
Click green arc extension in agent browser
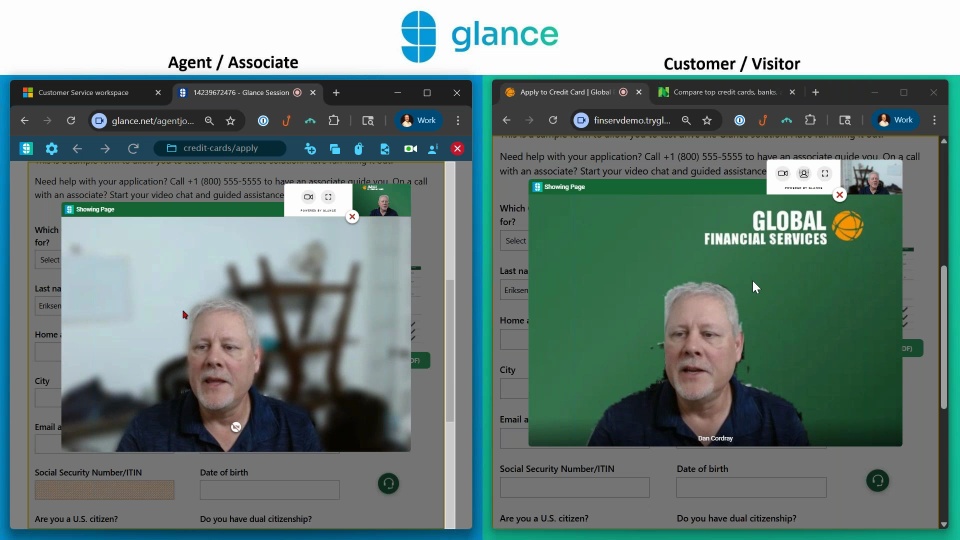310,121
